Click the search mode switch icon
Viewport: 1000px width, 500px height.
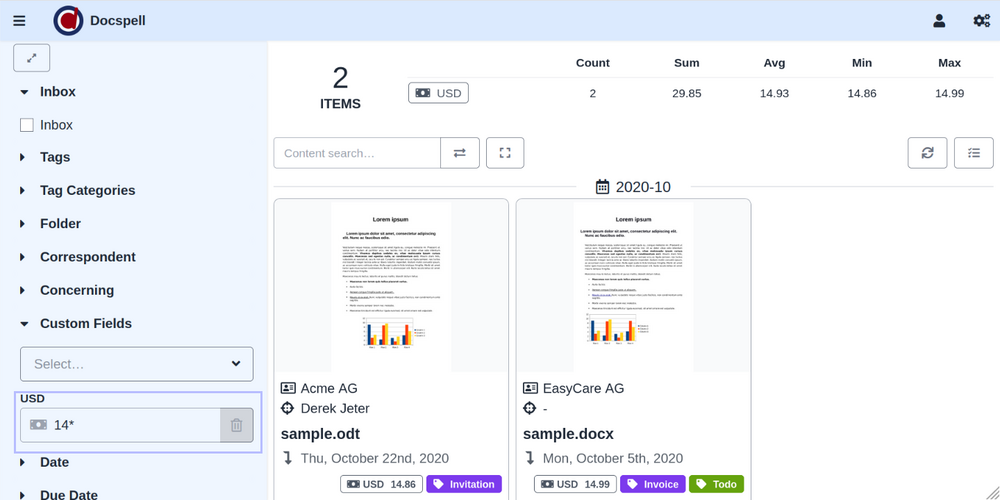tap(460, 153)
